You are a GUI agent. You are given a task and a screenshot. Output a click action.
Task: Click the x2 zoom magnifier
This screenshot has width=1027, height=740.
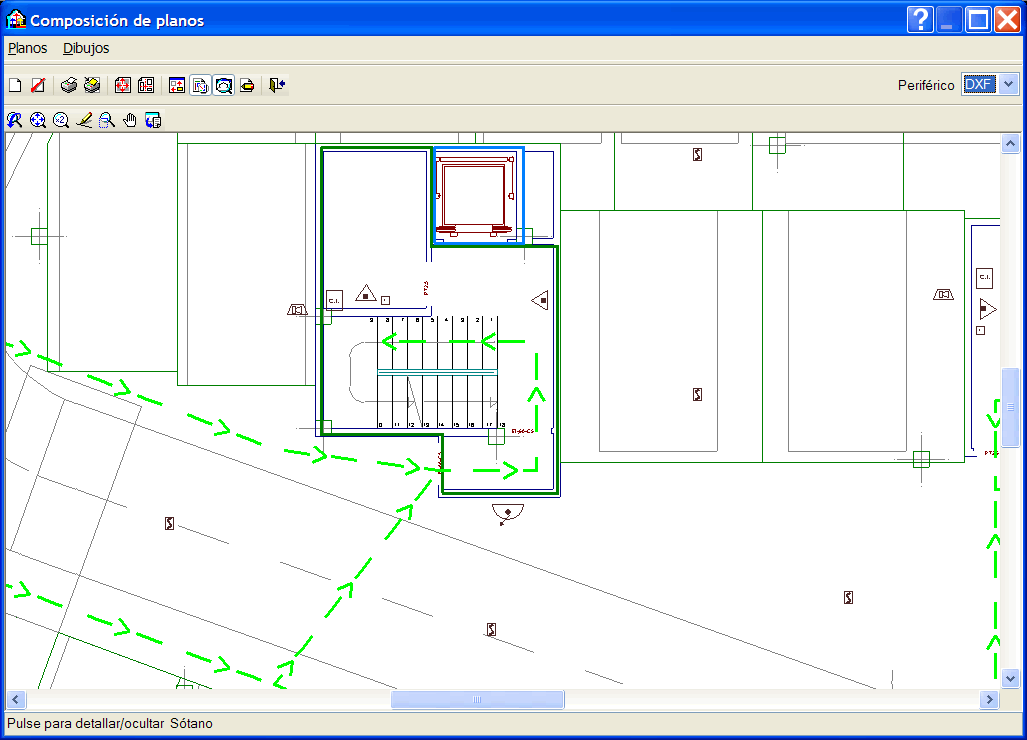[x=61, y=120]
